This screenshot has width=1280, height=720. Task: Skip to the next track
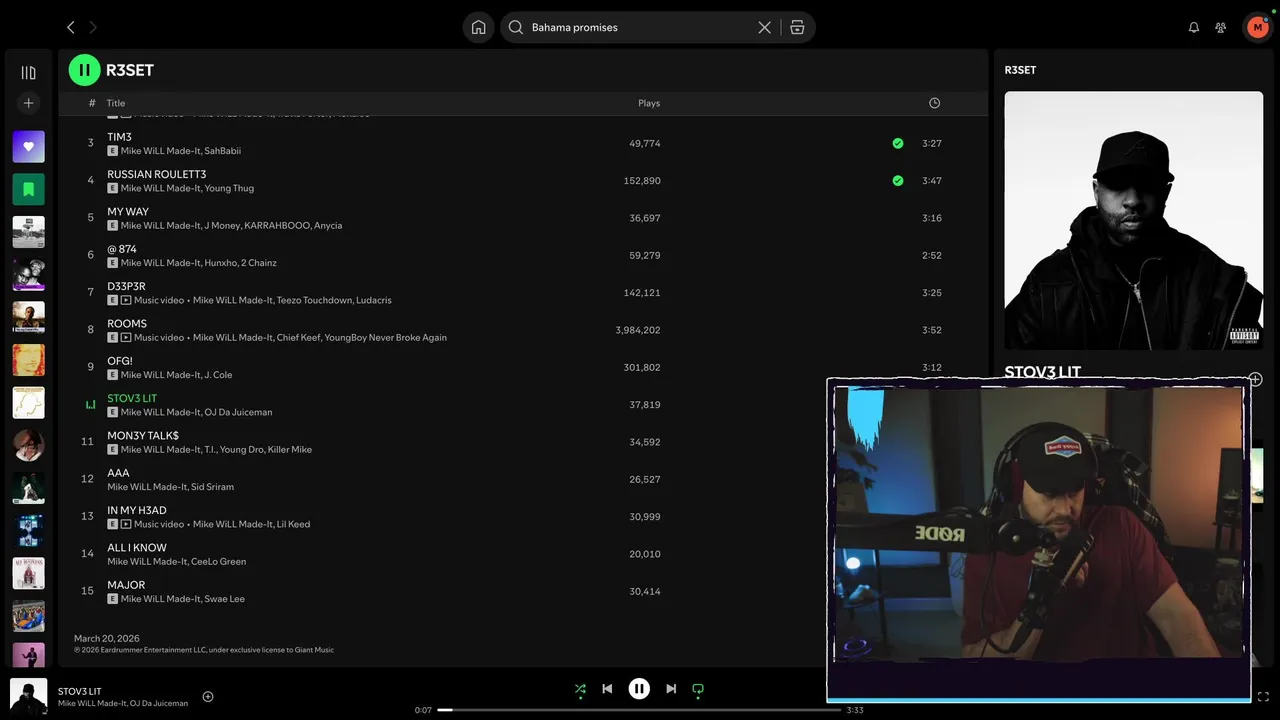point(671,689)
